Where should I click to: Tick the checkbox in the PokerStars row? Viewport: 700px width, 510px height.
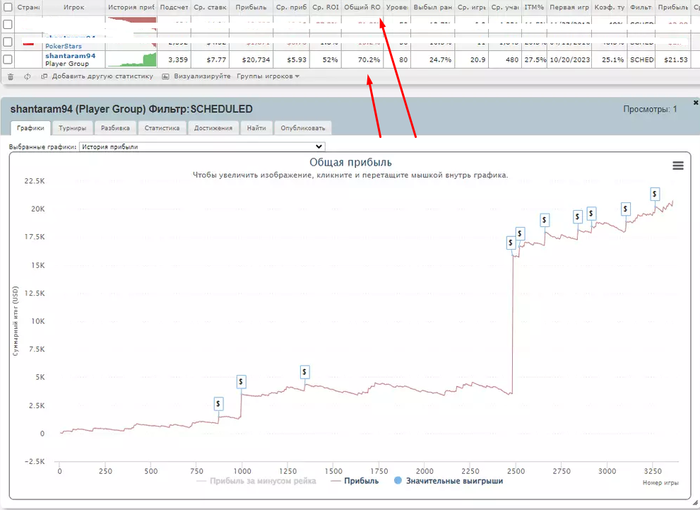[8, 42]
